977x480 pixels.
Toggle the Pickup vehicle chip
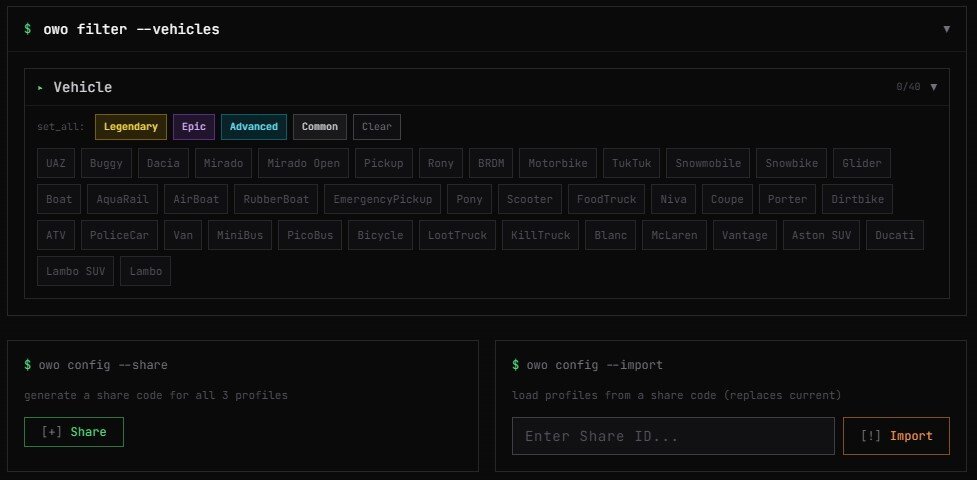(x=384, y=163)
